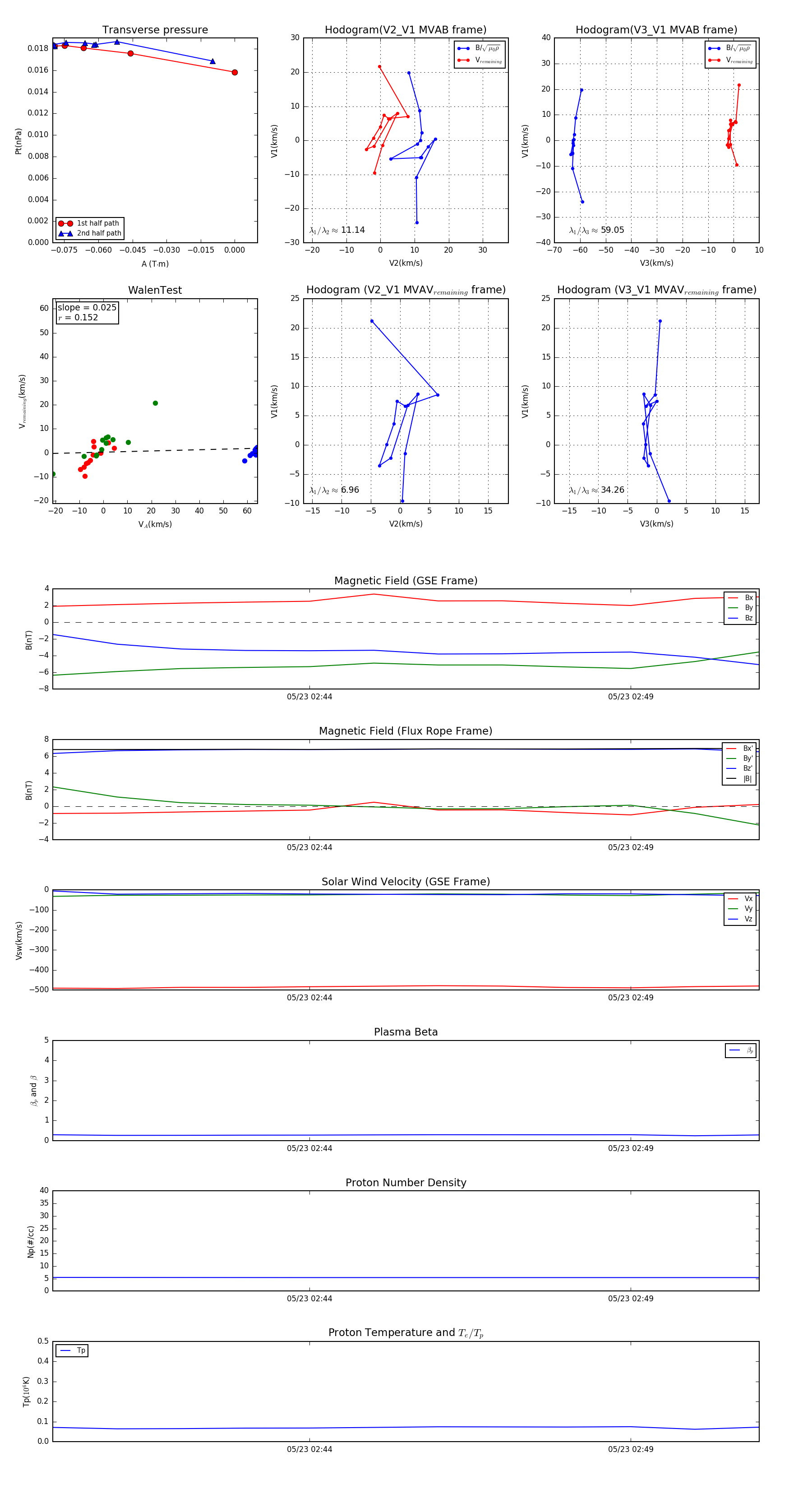This screenshot has height=1489, width=812.
Task: Click the 'WalenTest' plot title
Action: (x=155, y=290)
